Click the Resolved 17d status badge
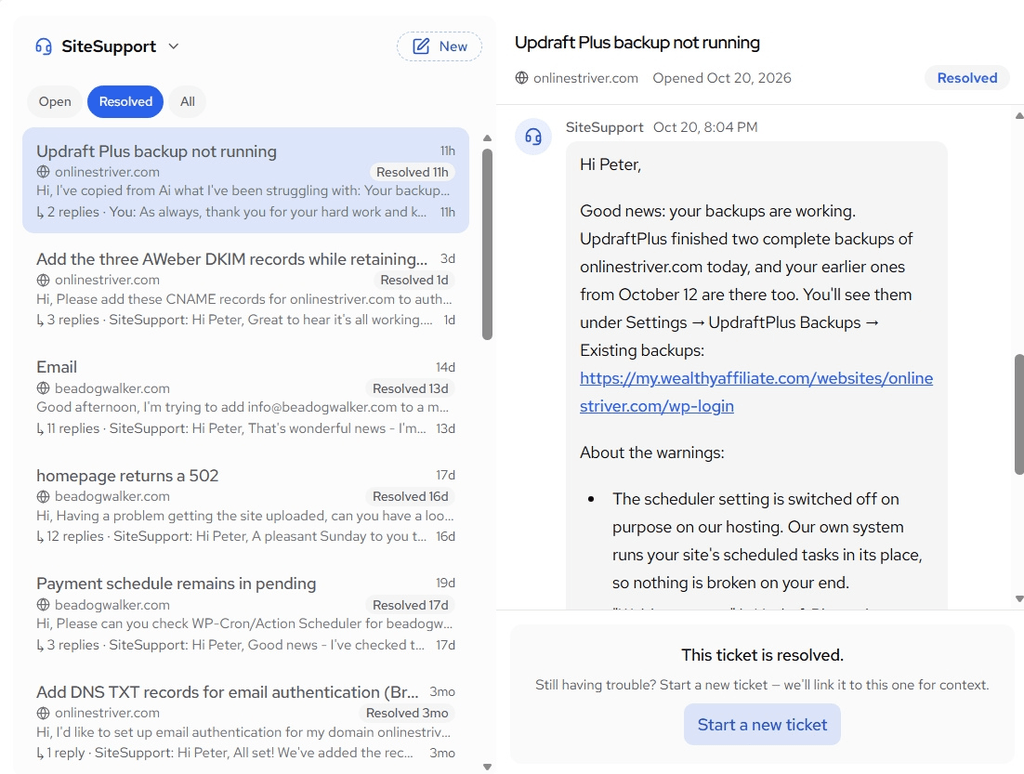 410,605
